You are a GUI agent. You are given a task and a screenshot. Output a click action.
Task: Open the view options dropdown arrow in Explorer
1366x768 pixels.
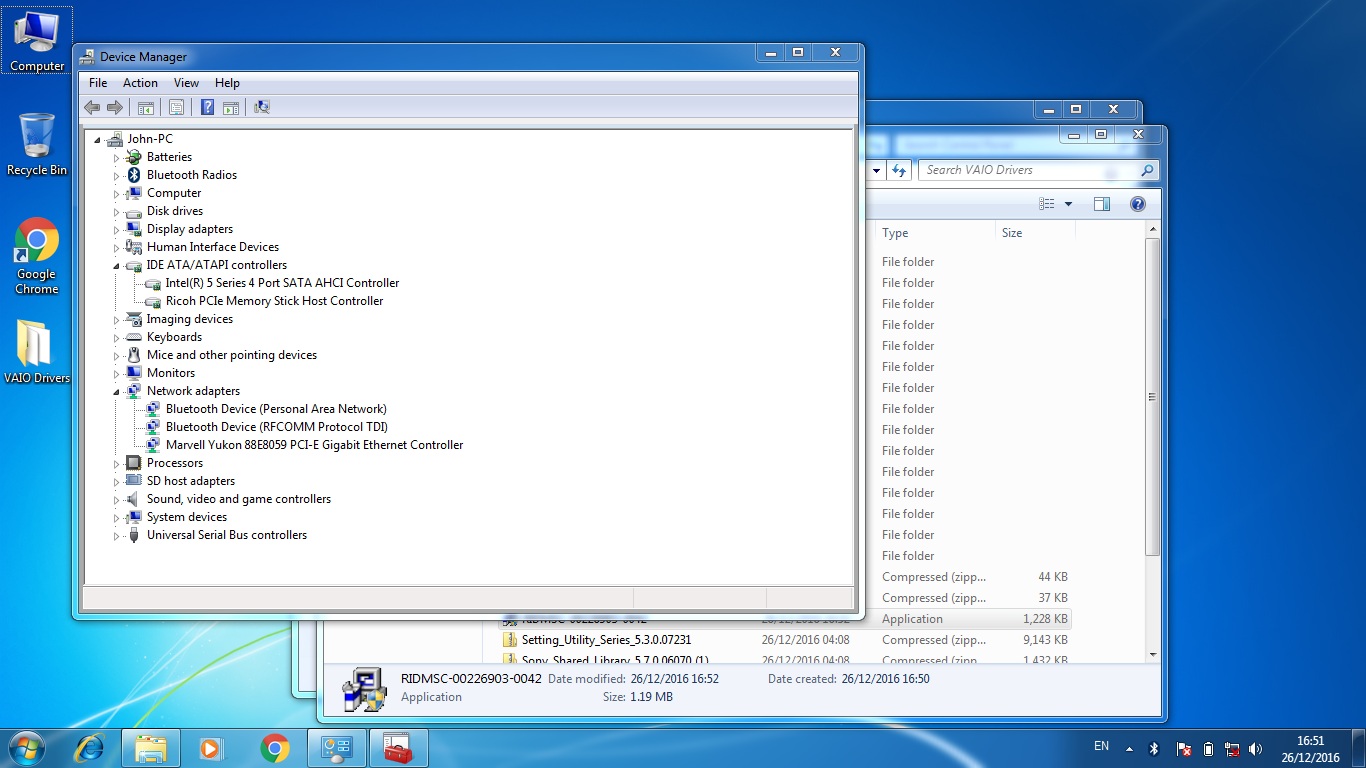point(1068,204)
